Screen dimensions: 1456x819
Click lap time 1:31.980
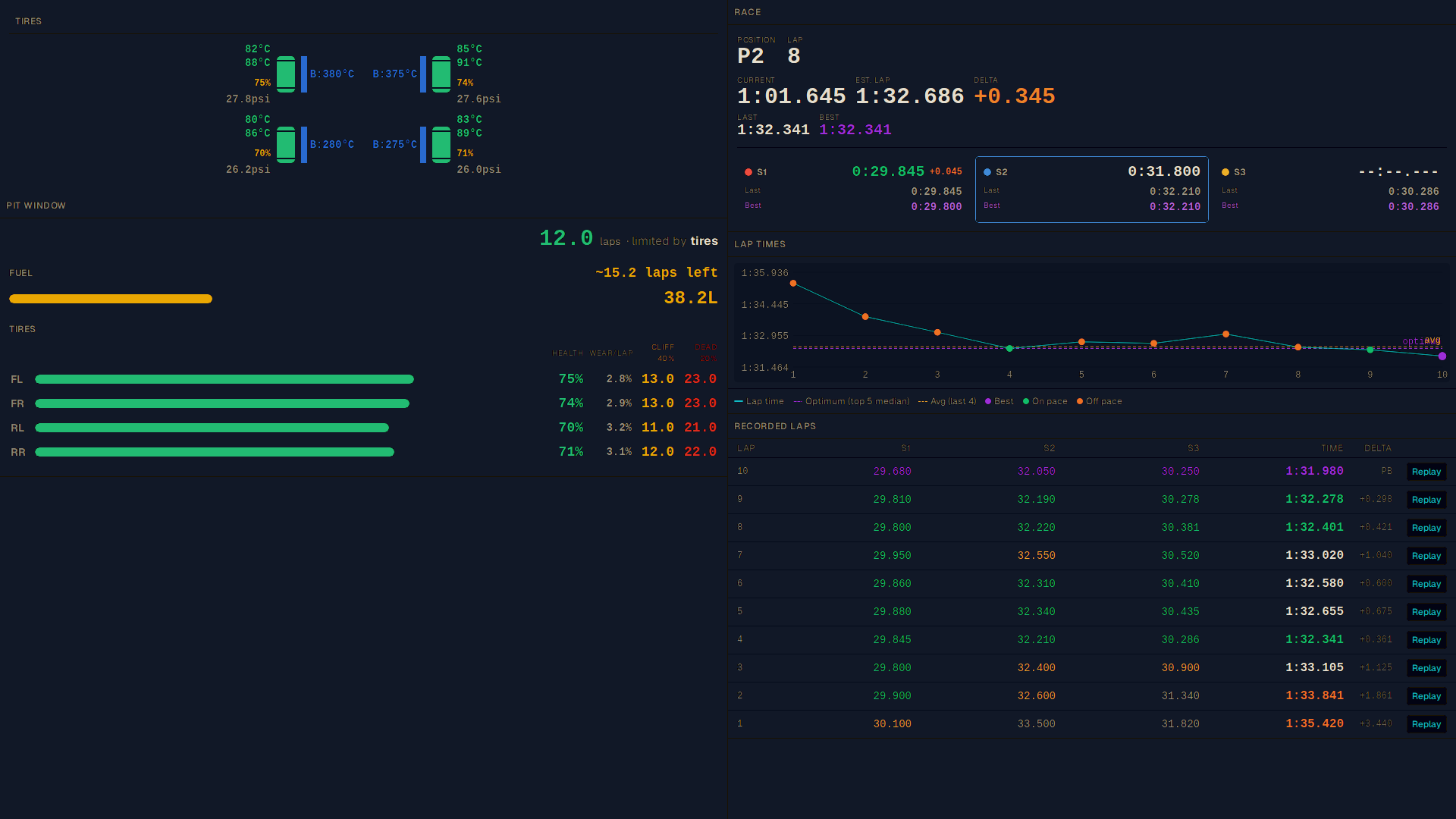[x=1314, y=471]
